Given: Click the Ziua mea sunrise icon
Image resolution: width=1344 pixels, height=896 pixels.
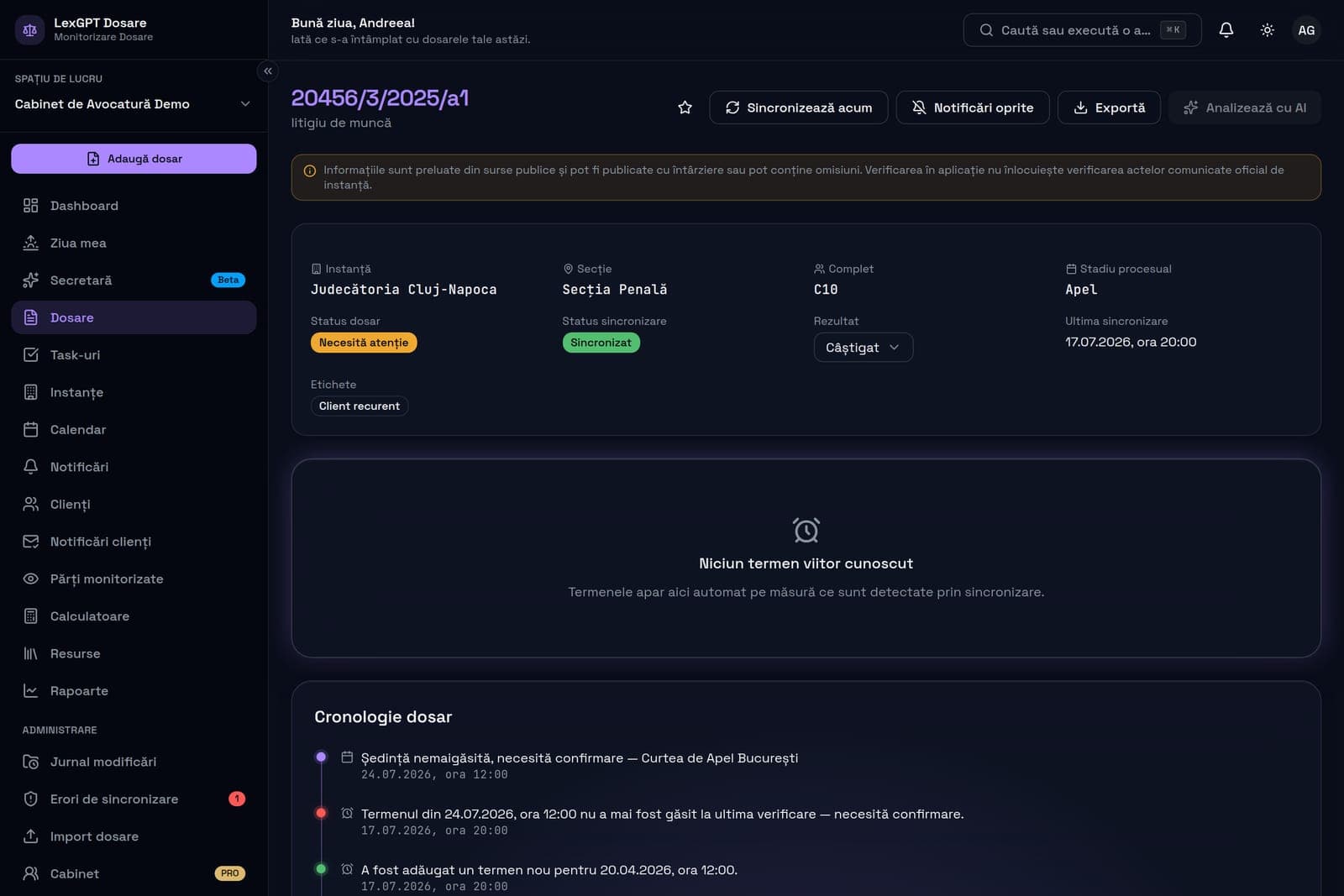Looking at the screenshot, I should 31,243.
